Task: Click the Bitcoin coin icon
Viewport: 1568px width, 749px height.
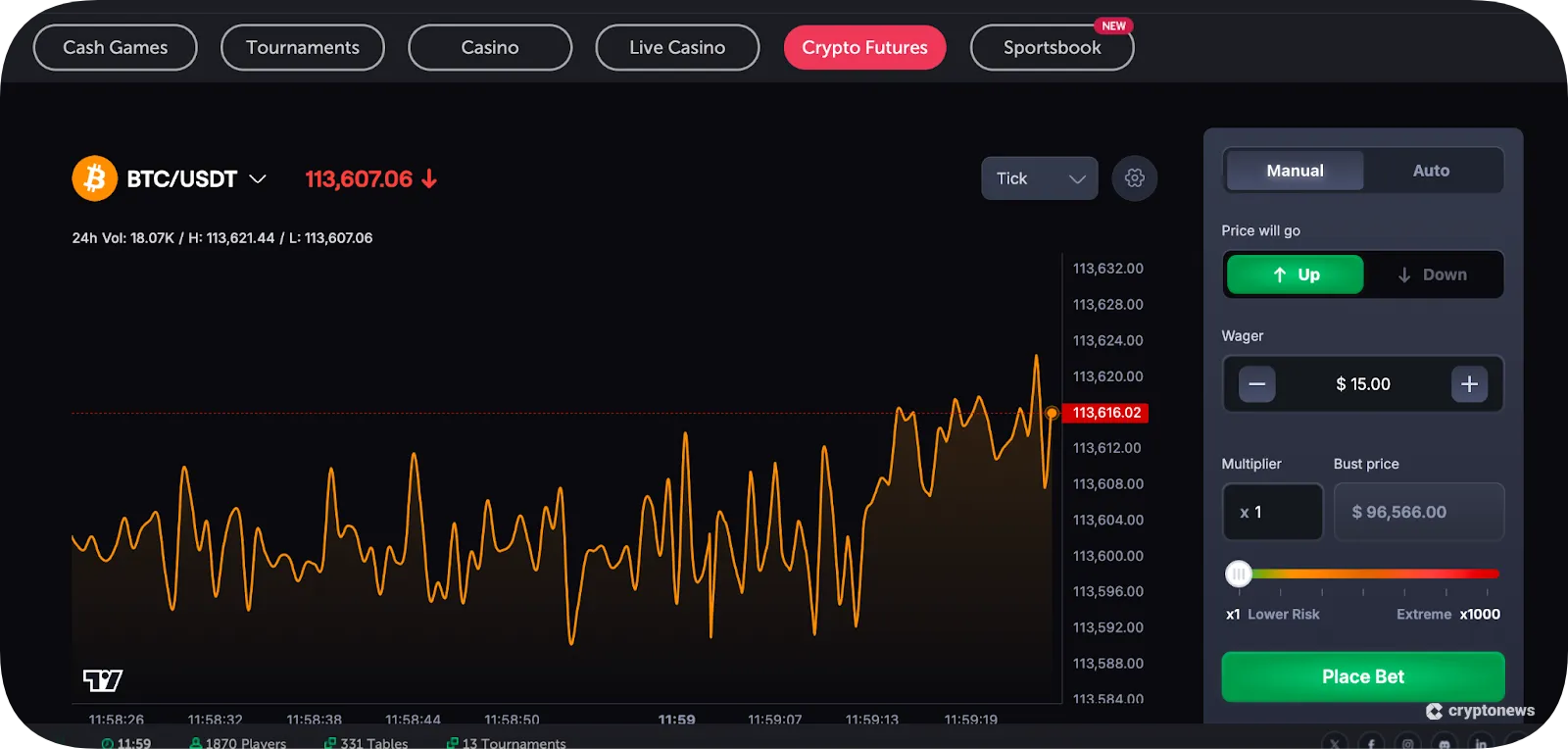Action: 94,178
